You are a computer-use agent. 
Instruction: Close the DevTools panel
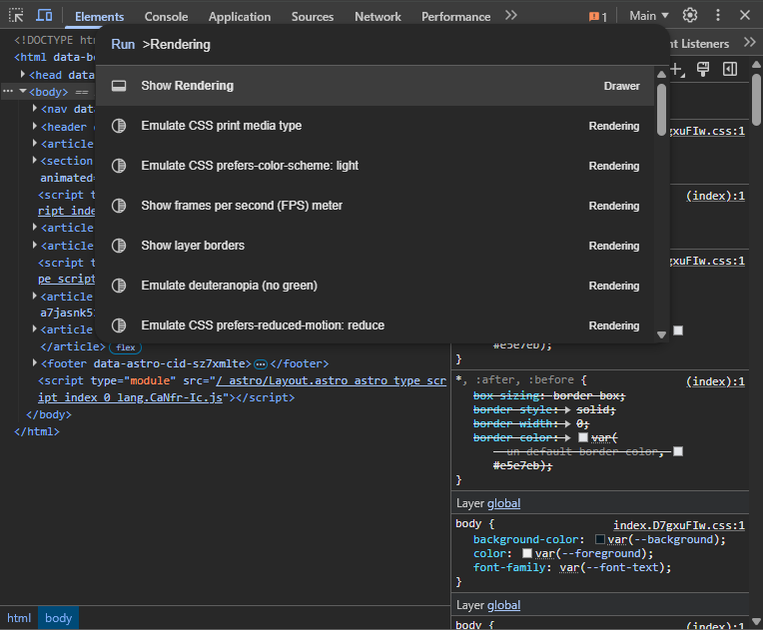pyautogui.click(x=745, y=16)
